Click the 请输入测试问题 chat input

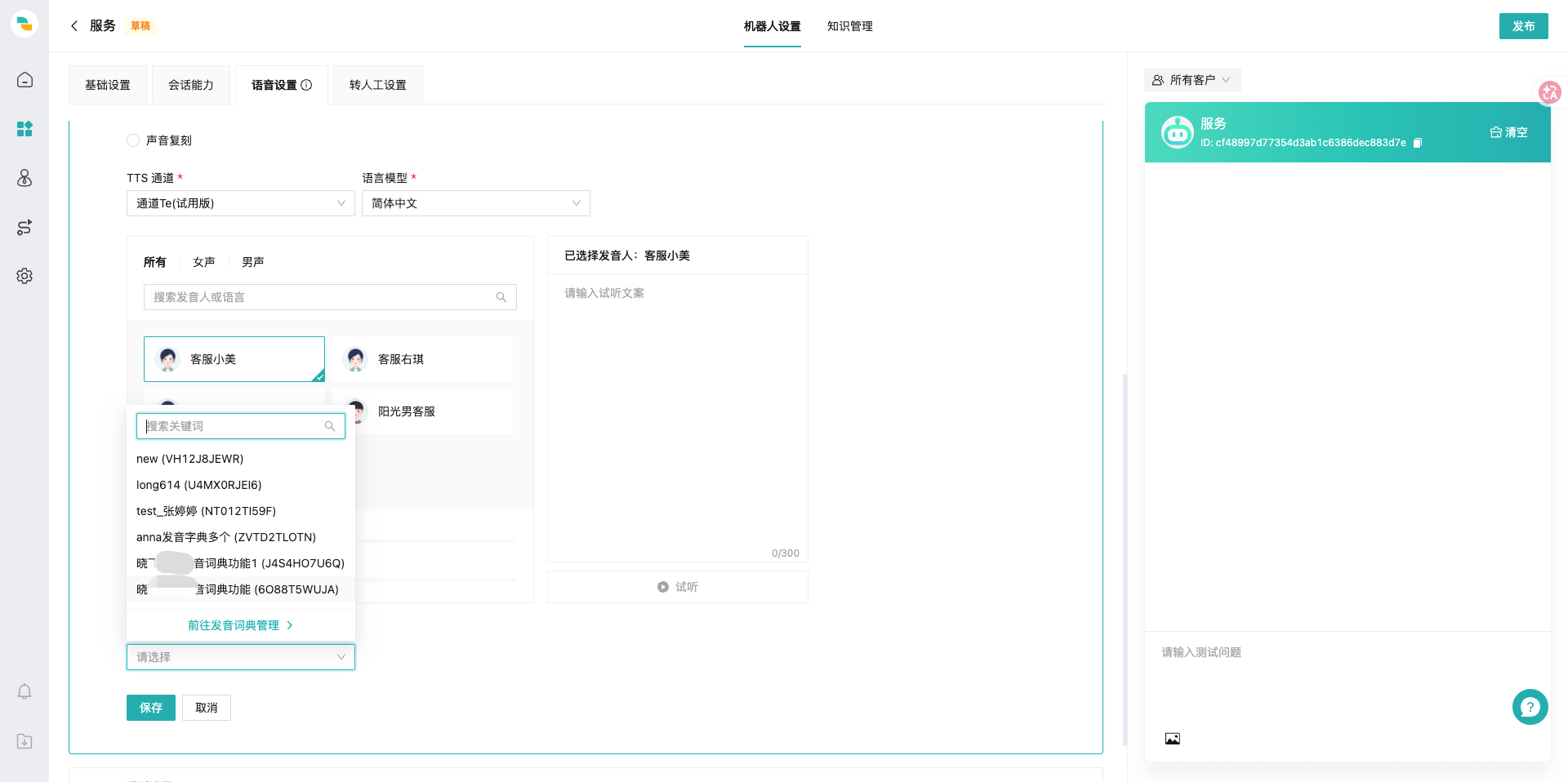point(1347,678)
